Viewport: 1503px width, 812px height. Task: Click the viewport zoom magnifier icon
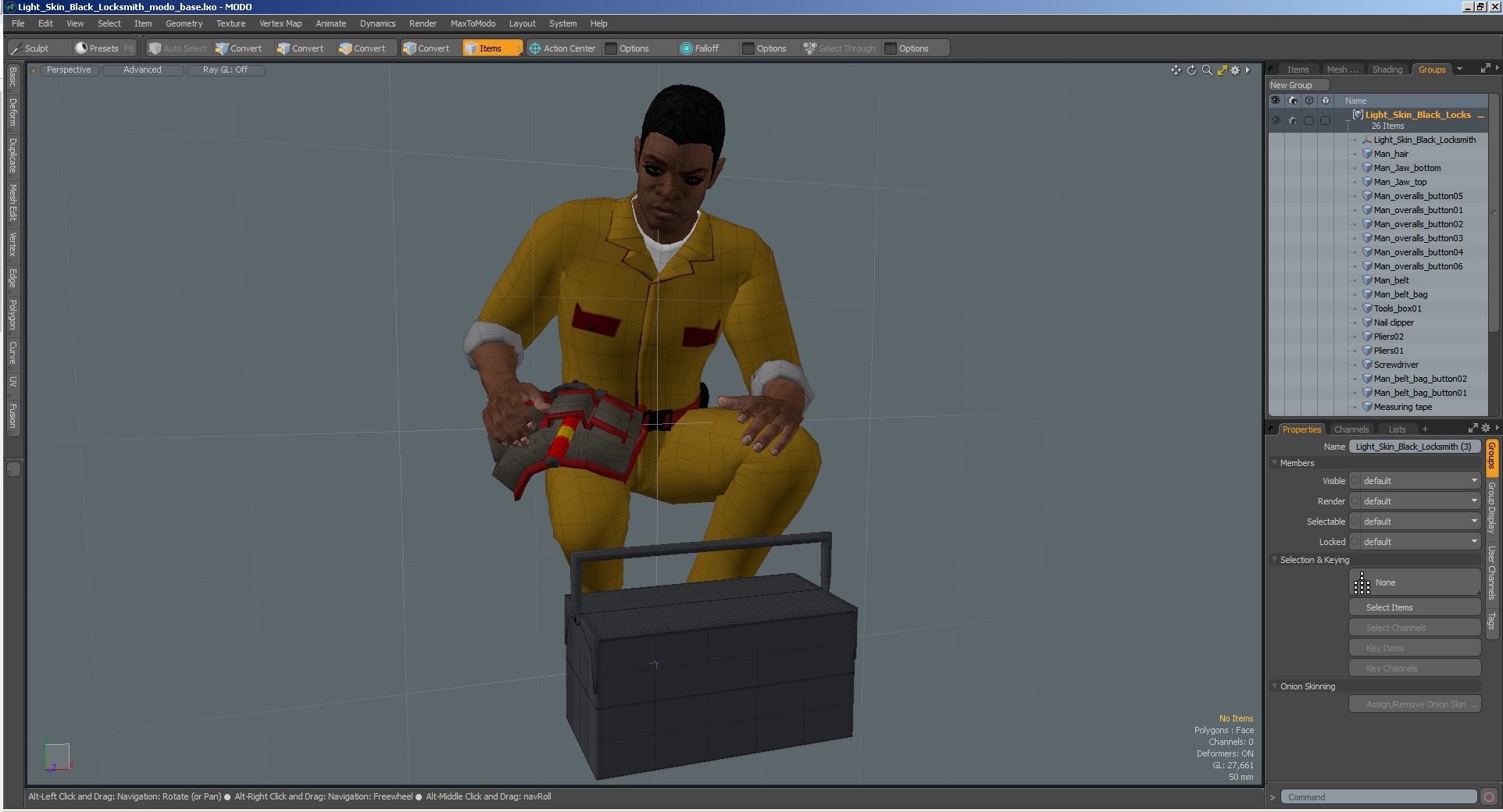1207,70
